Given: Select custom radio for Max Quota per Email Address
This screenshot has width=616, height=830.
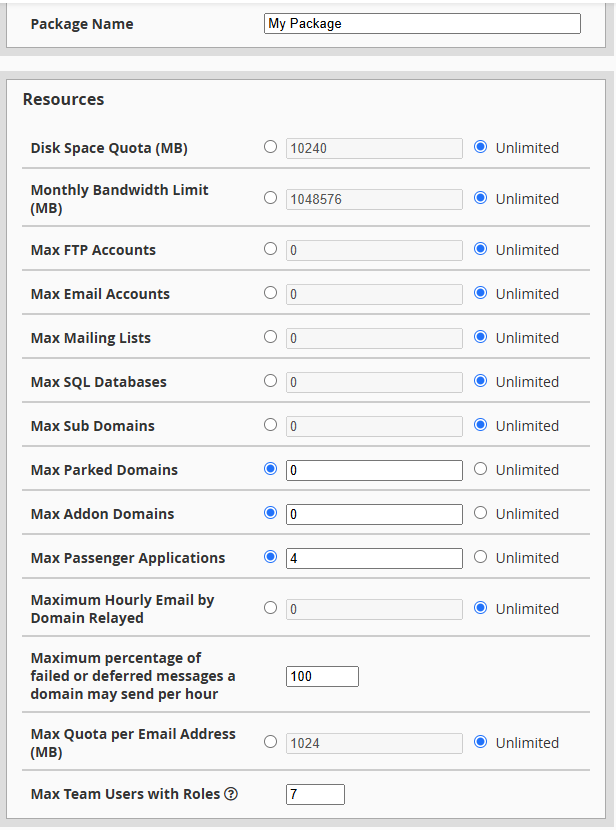Looking at the screenshot, I should (270, 742).
